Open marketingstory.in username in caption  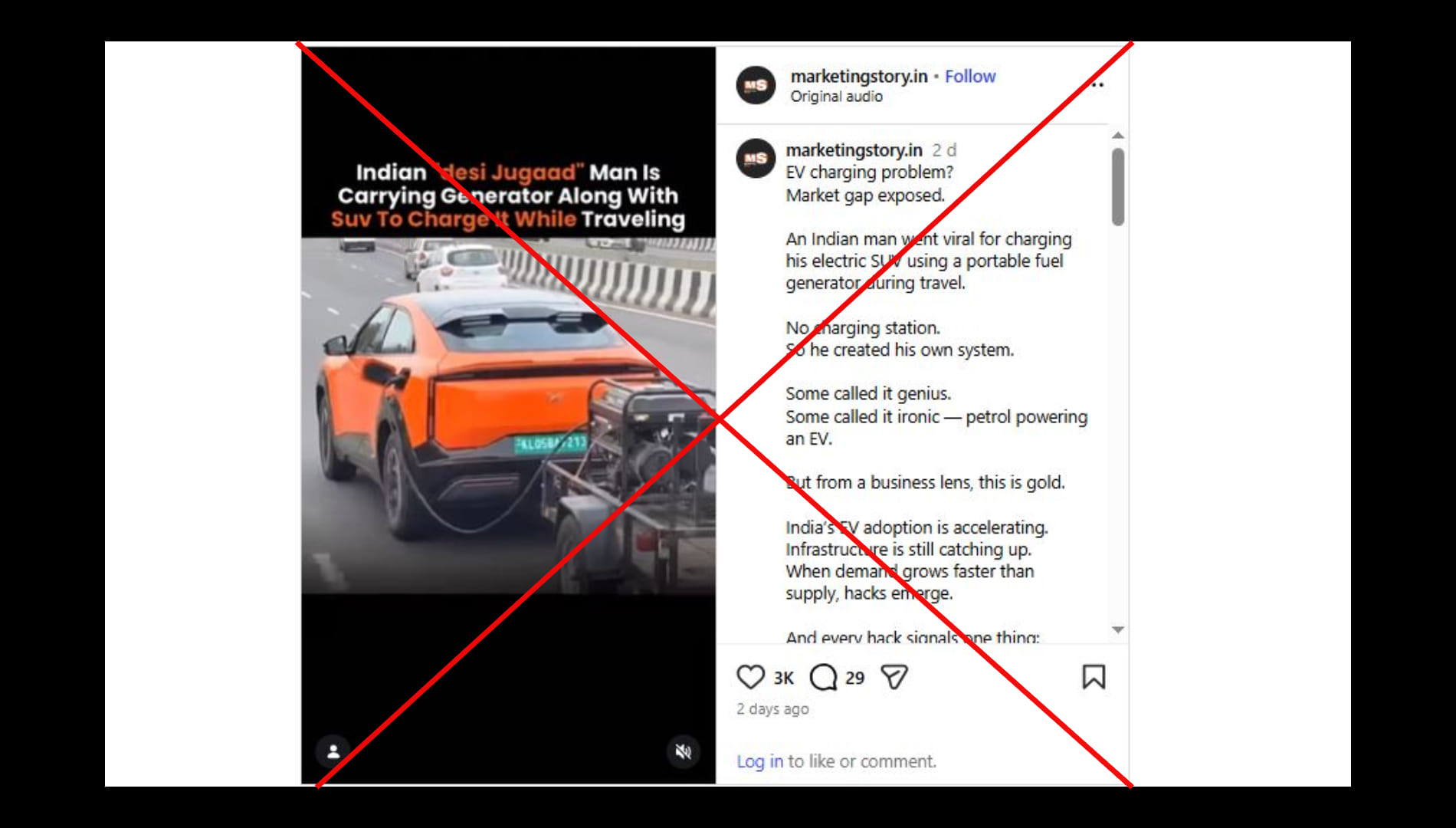(854, 149)
